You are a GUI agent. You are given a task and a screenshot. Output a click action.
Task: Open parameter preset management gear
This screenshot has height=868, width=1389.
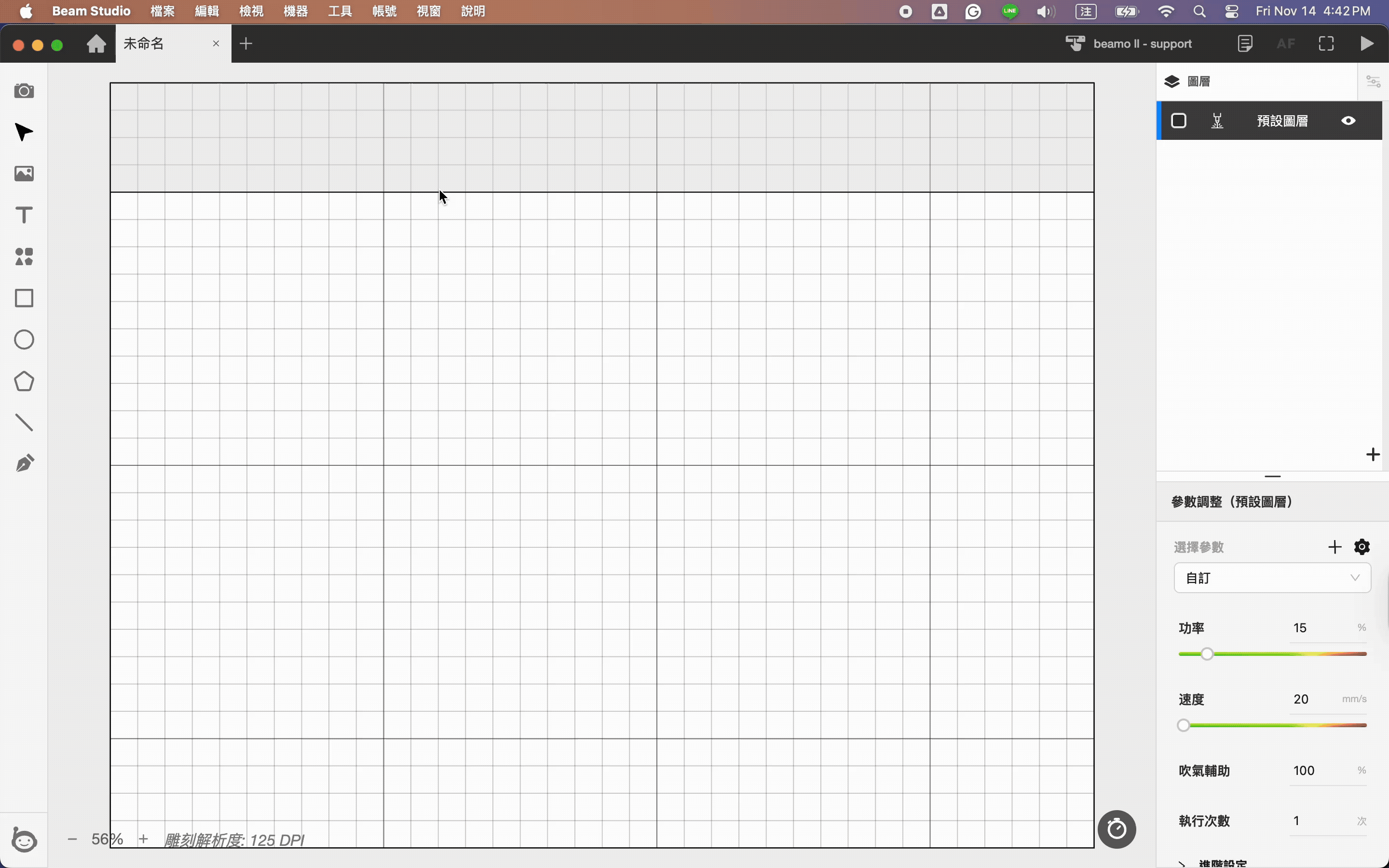point(1362,546)
